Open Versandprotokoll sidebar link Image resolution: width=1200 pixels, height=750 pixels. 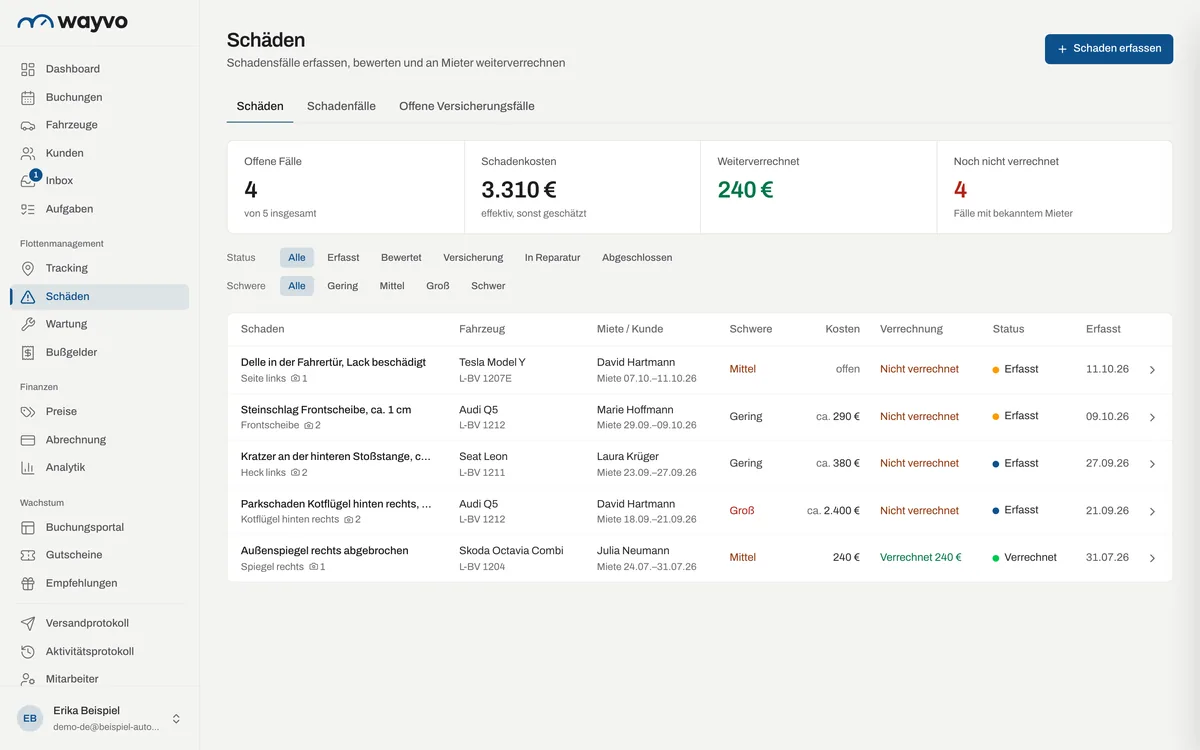pyautogui.click(x=100, y=623)
